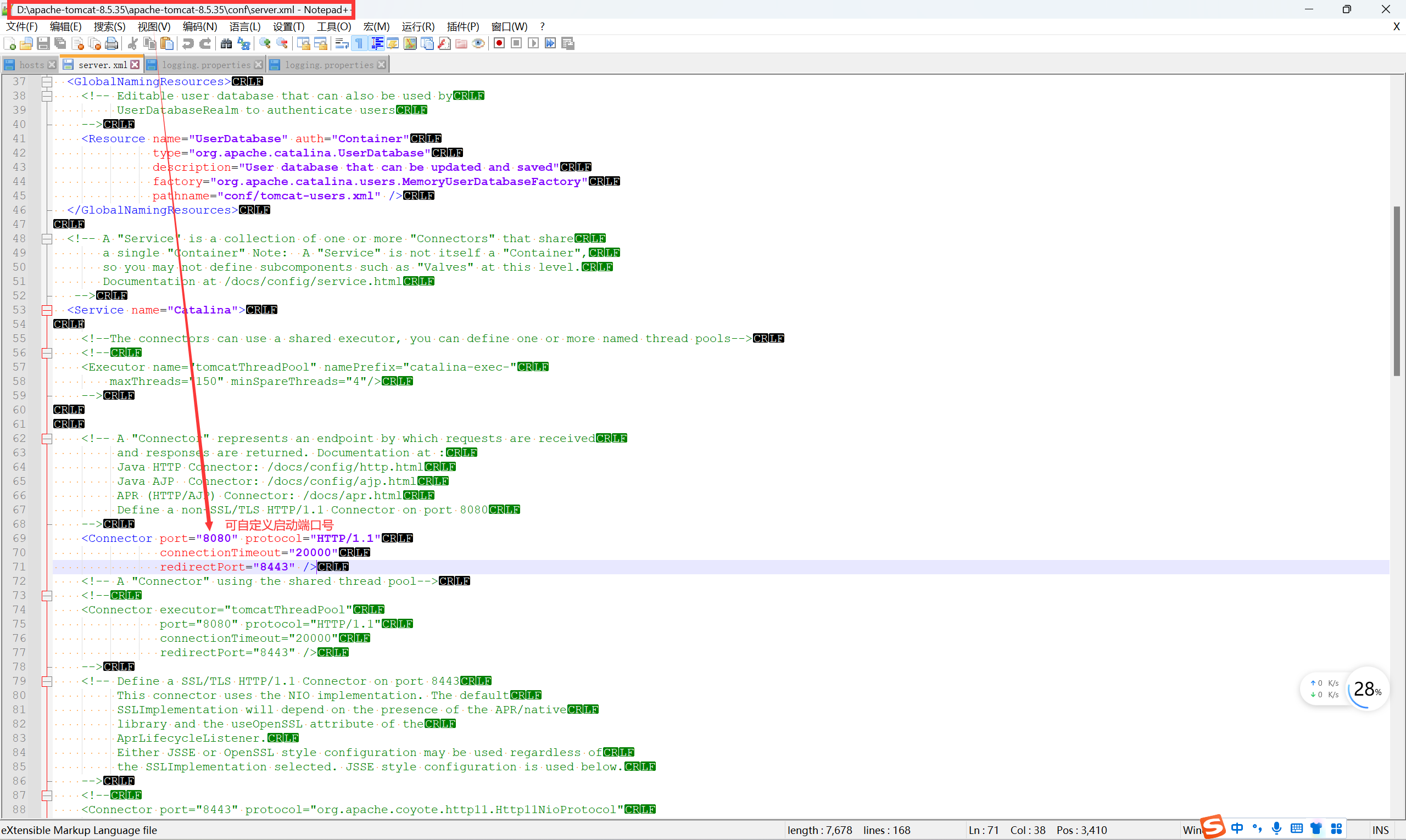
Task: Toggle the Show Indent Guide button
Action: tap(377, 43)
